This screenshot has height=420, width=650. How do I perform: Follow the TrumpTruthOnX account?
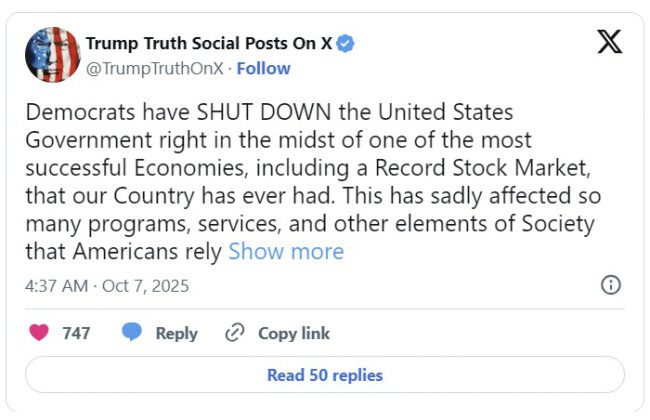(264, 68)
